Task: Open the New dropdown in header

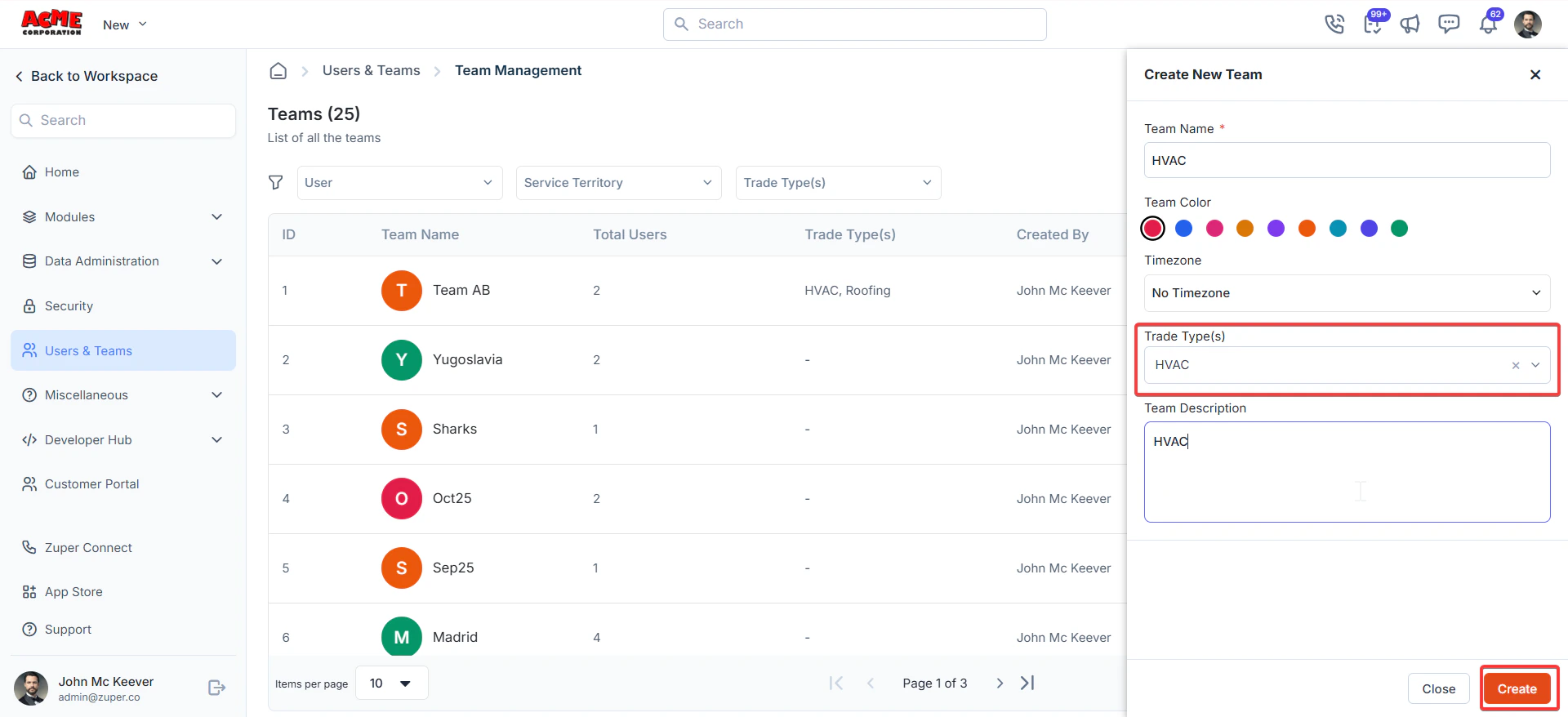Action: 125,24
